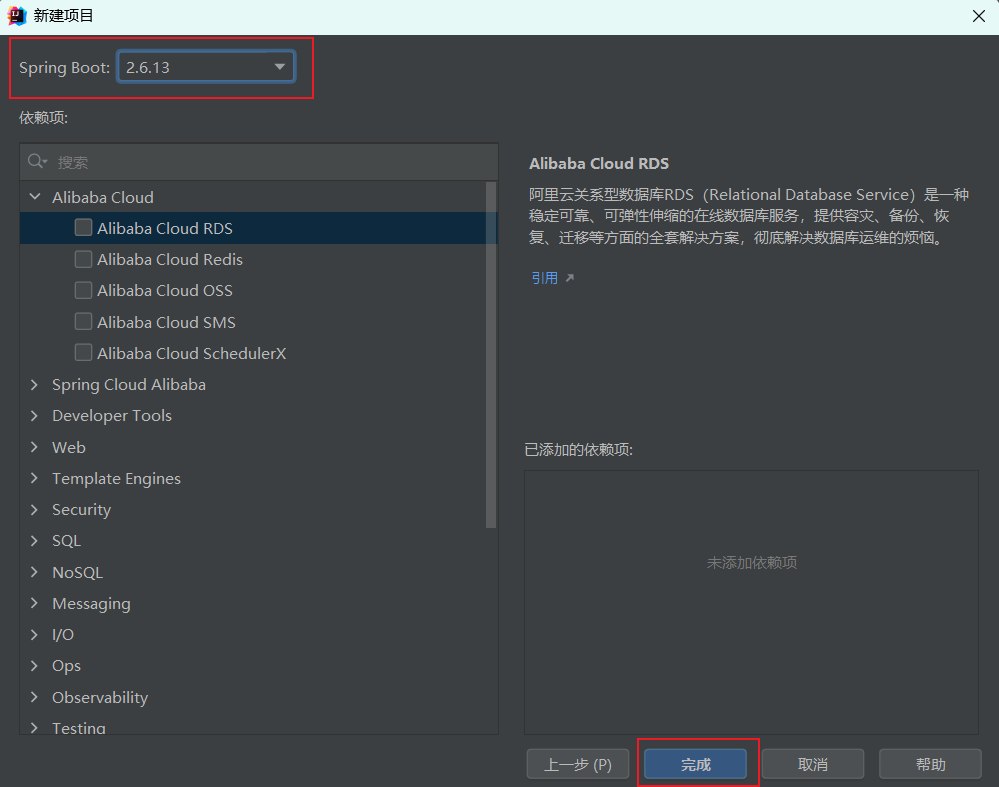The image size is (999, 787).
Task: Tick the Alibaba Cloud OSS checkbox
Action: (x=83, y=290)
